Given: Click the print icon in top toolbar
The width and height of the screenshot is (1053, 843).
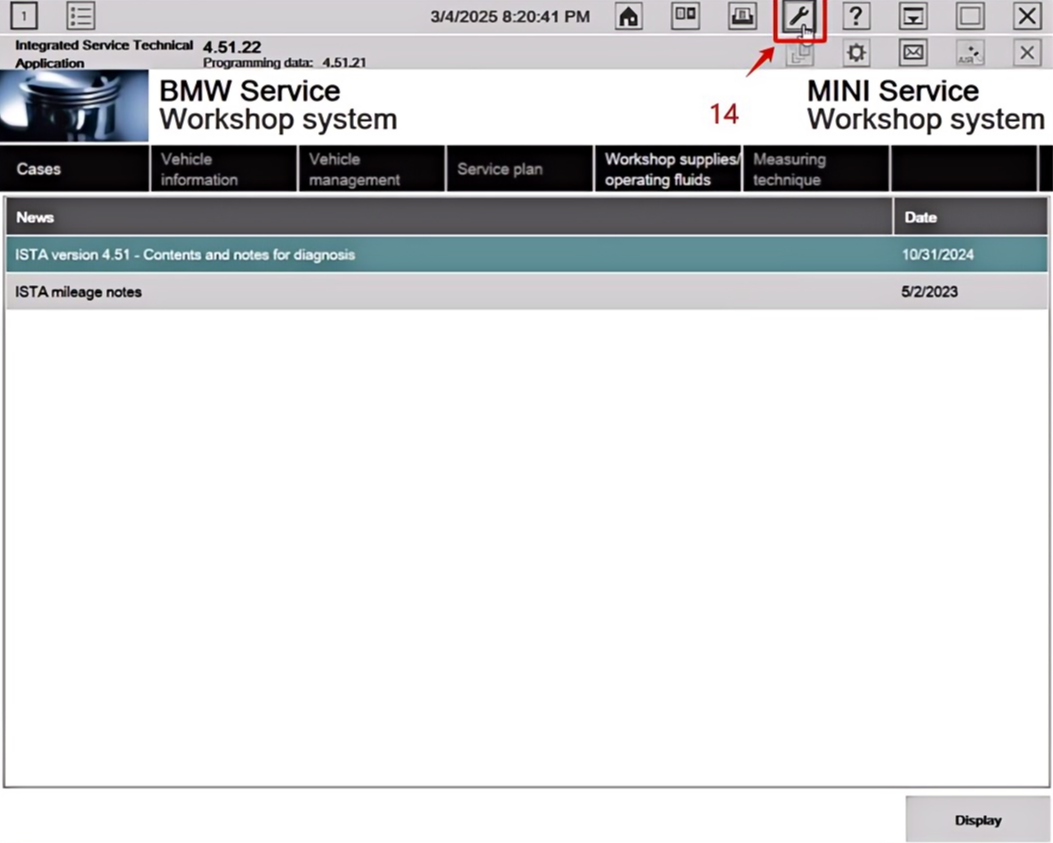Looking at the screenshot, I should pos(741,17).
